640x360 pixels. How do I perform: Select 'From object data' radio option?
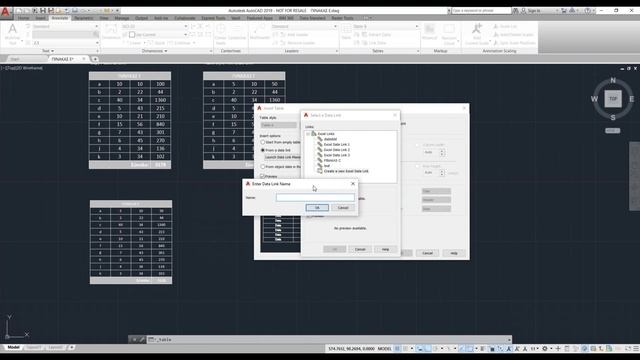pos(262,167)
